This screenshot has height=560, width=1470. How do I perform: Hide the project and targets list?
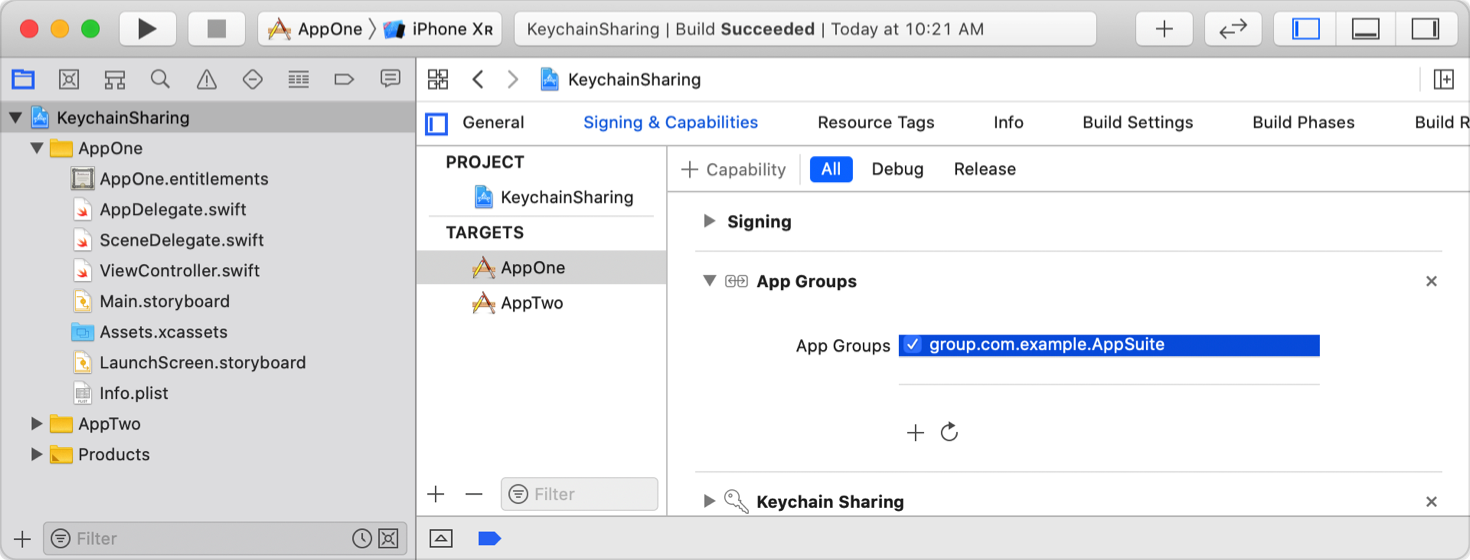coord(436,123)
